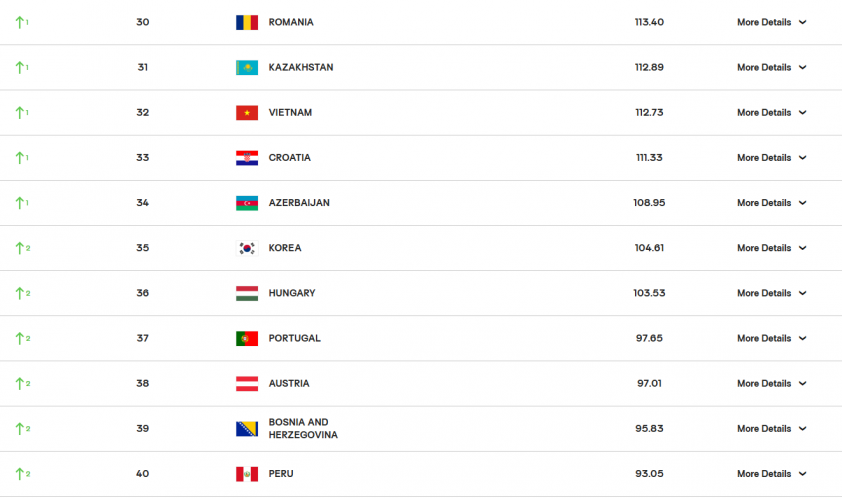842x498 pixels.
Task: Click the KAZAKHSTAN team name
Action: (301, 67)
